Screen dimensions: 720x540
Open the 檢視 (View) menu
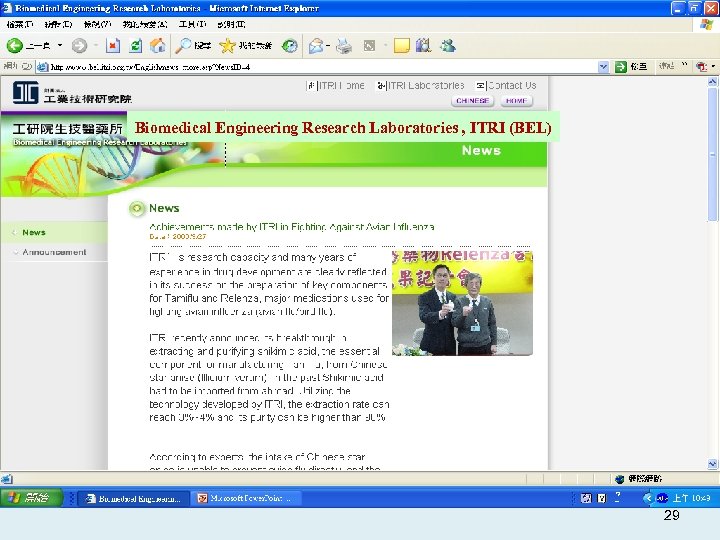(x=97, y=24)
